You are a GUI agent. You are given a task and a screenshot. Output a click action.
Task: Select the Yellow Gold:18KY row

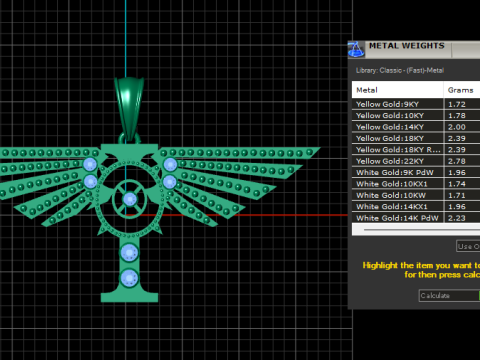(416, 138)
